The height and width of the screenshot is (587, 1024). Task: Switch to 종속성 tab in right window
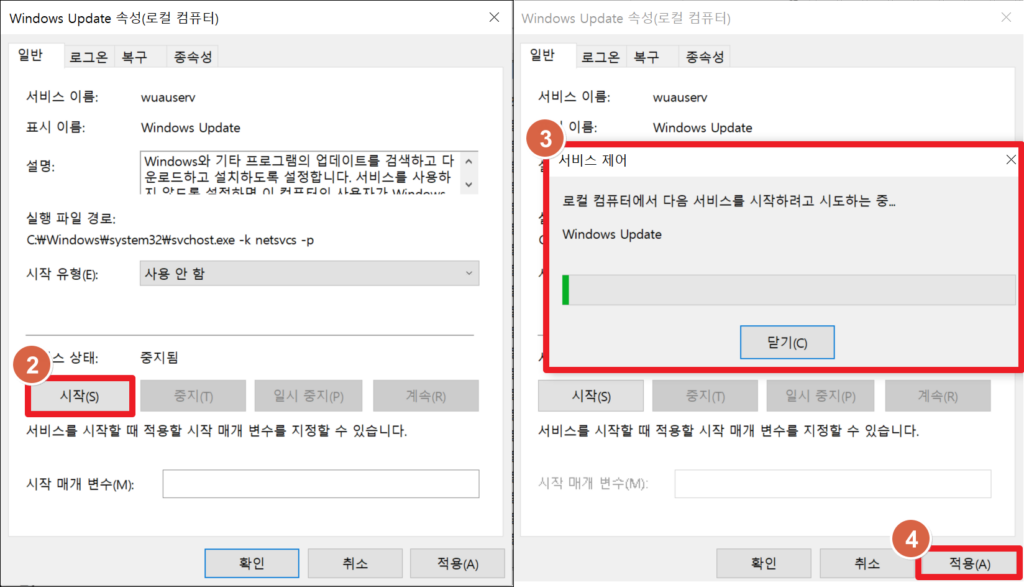pyautogui.click(x=705, y=57)
